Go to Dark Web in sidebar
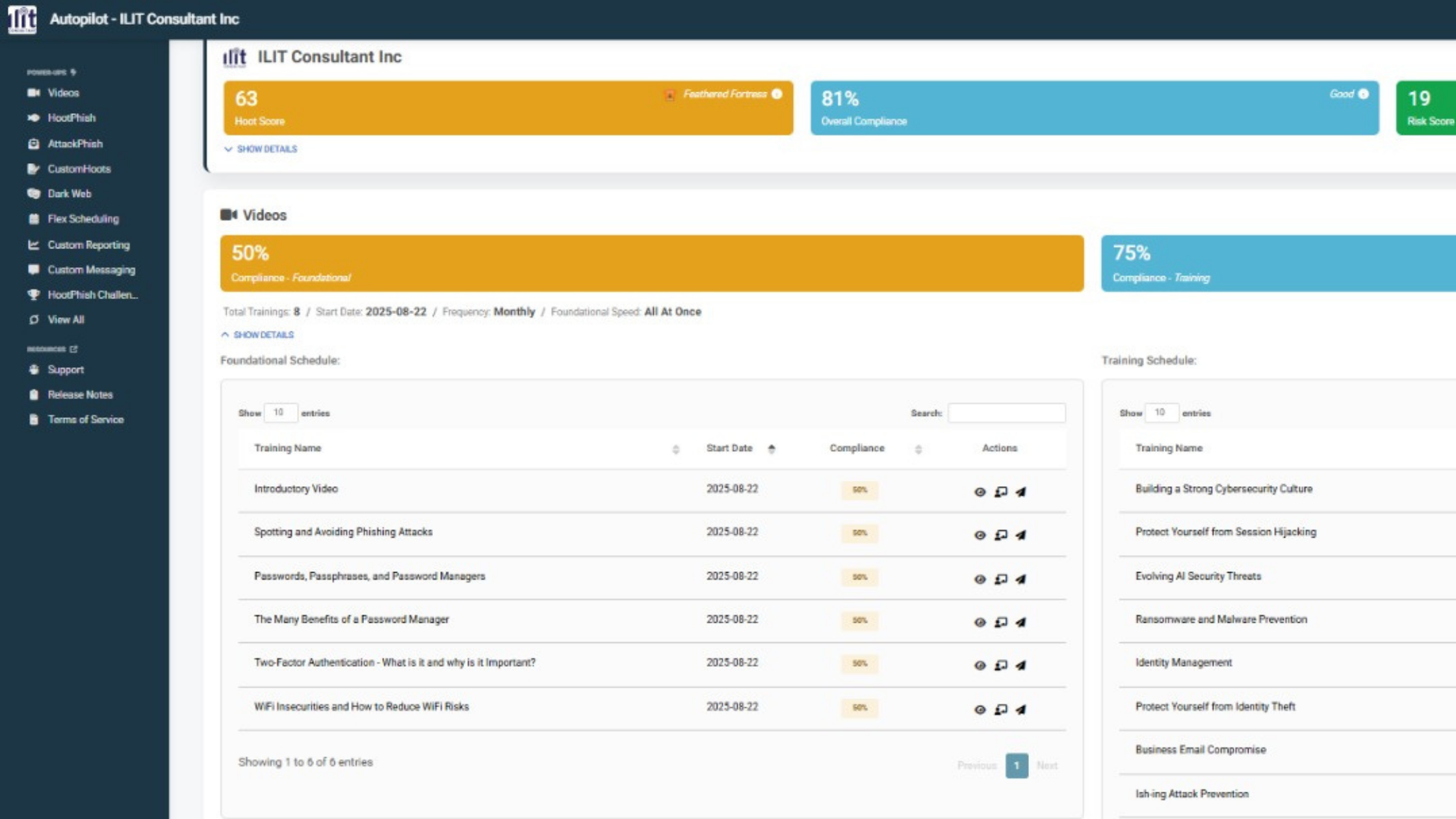Viewport: 1456px width, 819px height. click(x=69, y=194)
